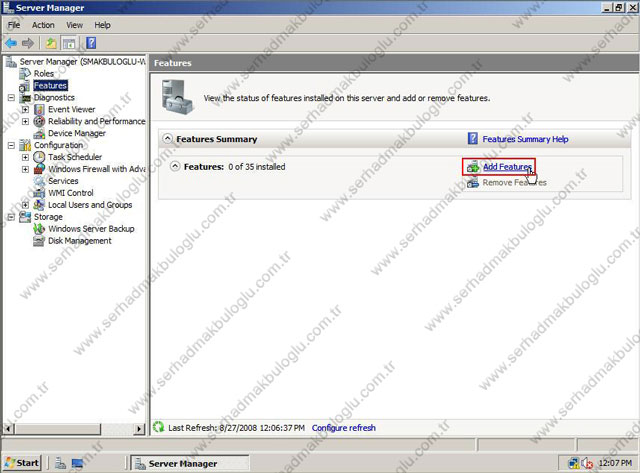Screen dimensions: 640x473
Task: Click the Back arrow toolbar icon
Action: pos(11,43)
